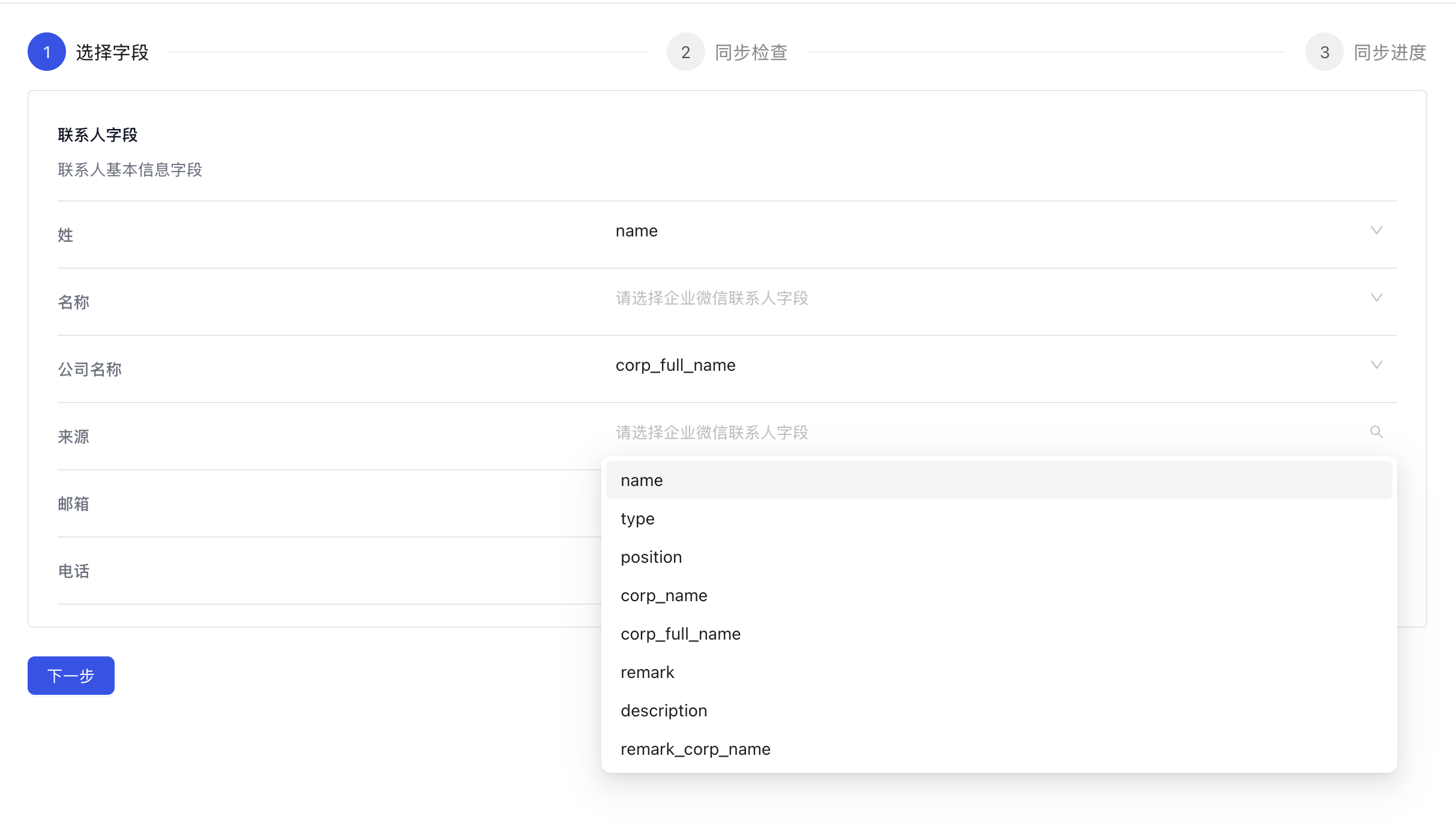Open the 姓 field dropdown arrow
This screenshot has height=828, width=1456.
(1376, 230)
